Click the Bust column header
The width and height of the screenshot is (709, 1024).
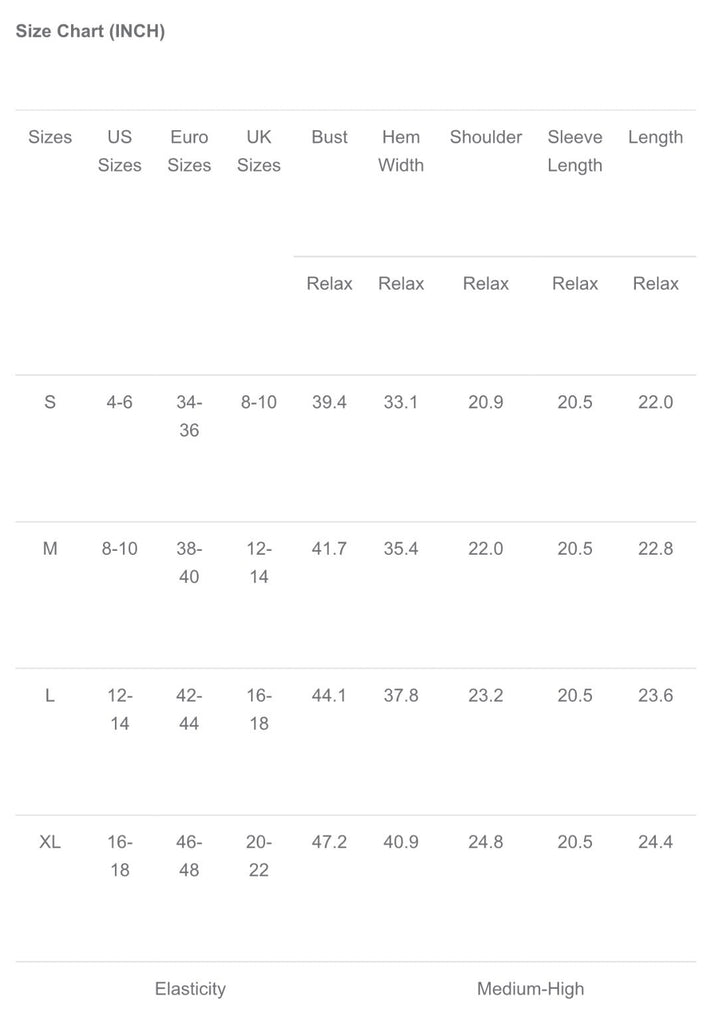pyautogui.click(x=330, y=137)
